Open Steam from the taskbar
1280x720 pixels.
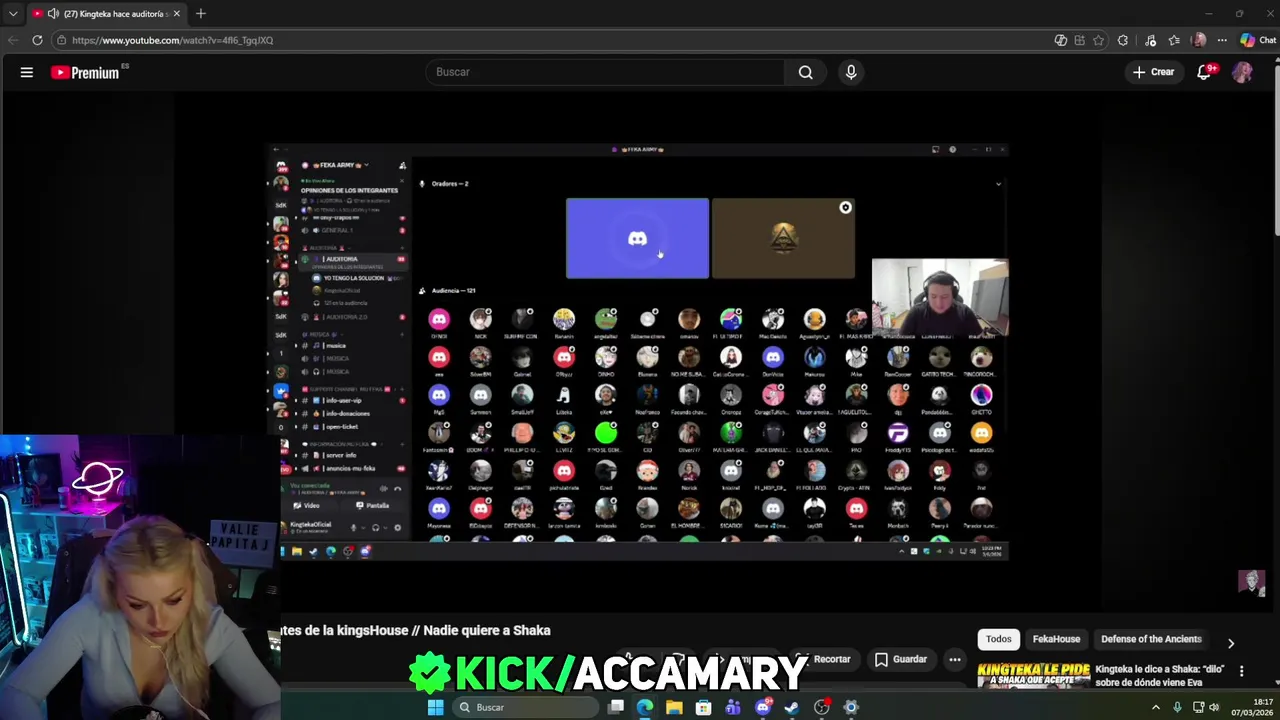click(792, 707)
